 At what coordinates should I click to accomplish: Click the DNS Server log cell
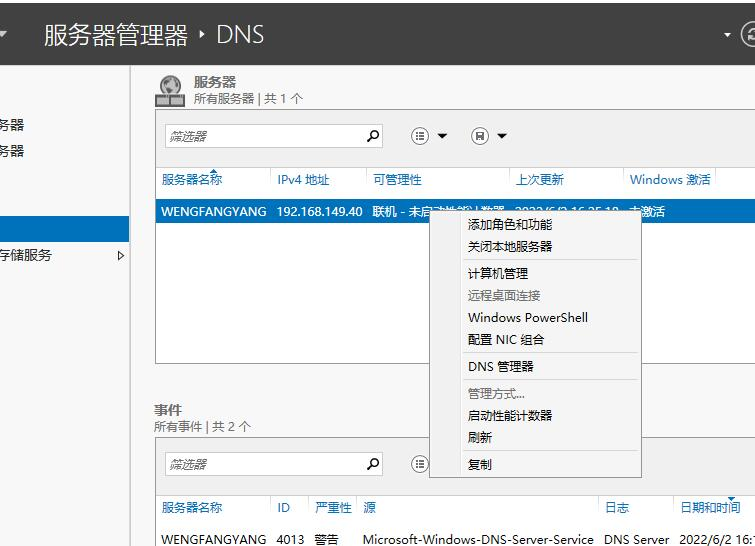[x=637, y=539]
